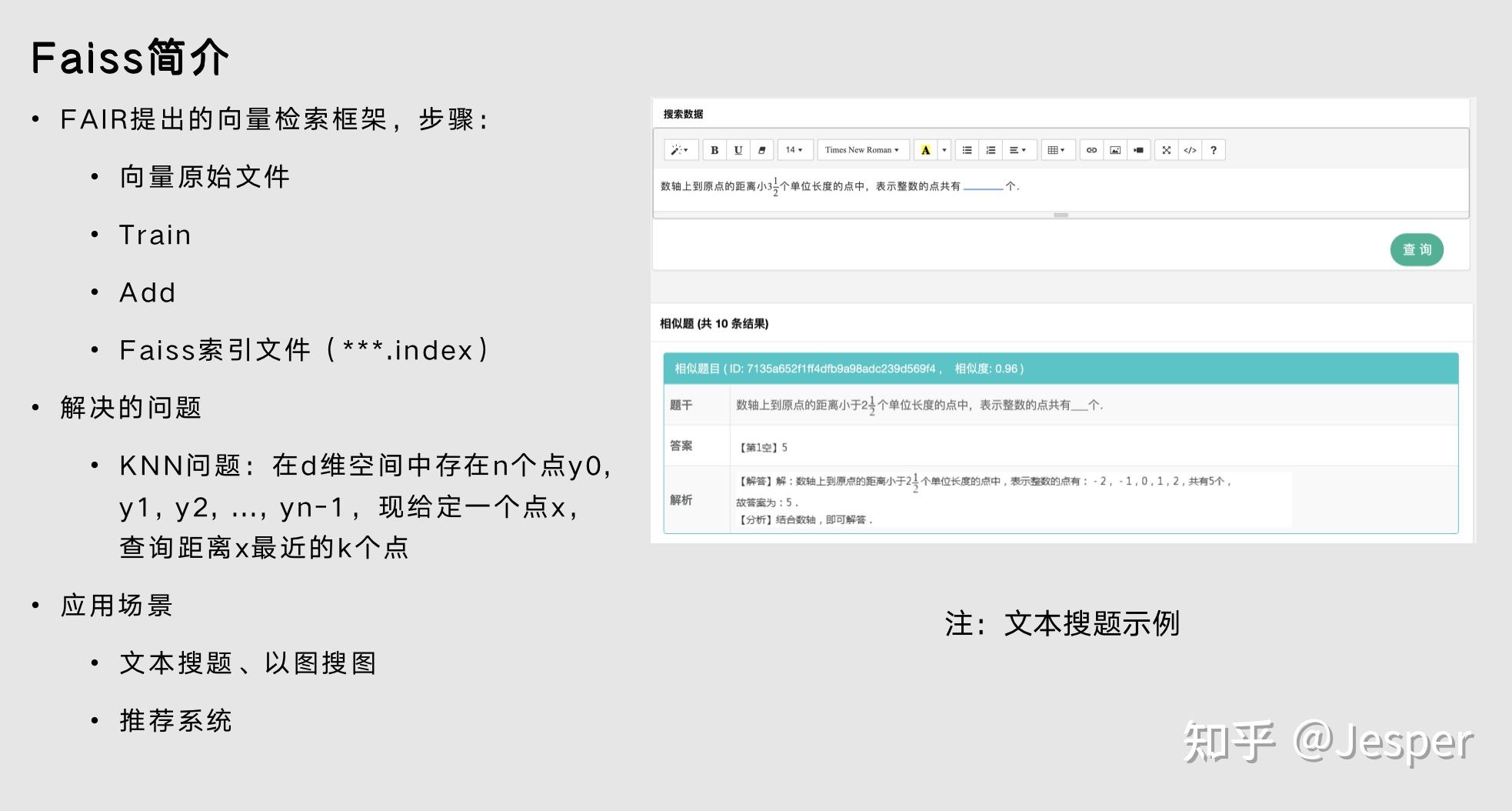Select the insert video icon
This screenshot has height=811, width=1512.
click(1138, 150)
